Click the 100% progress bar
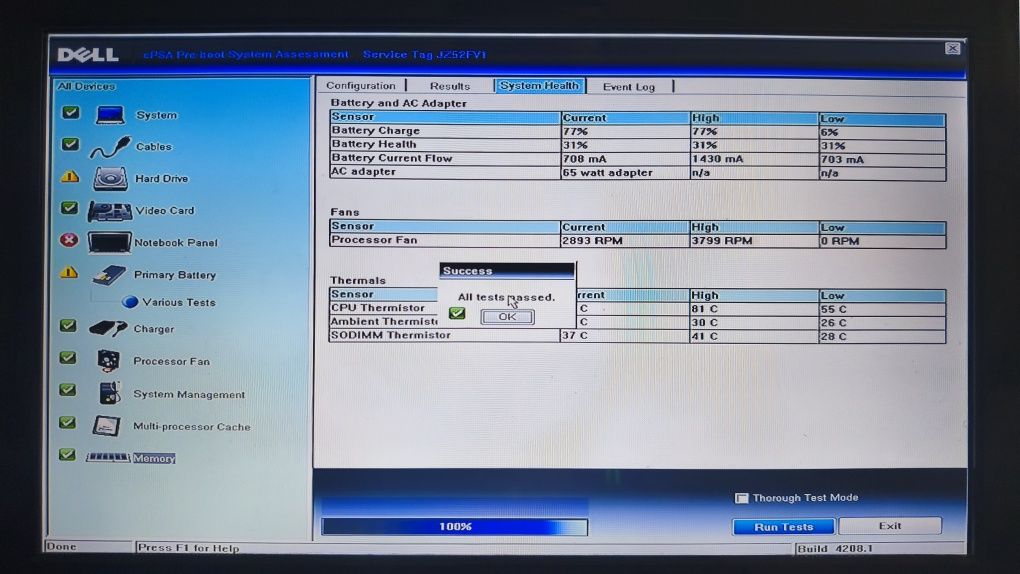Image resolution: width=1020 pixels, height=574 pixels. coord(455,526)
